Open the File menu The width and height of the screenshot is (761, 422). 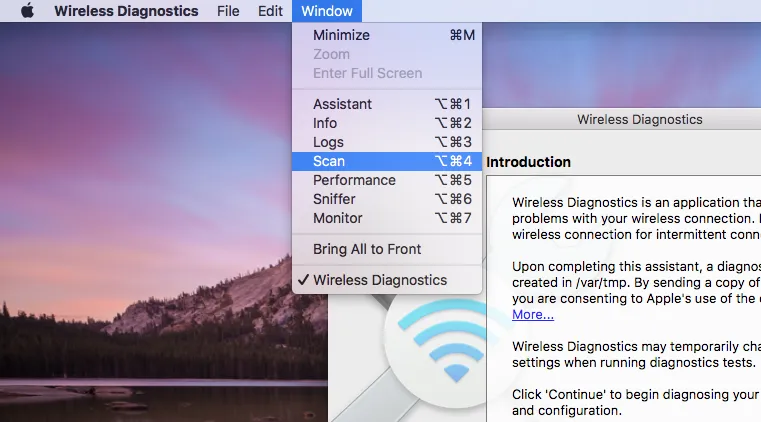click(228, 11)
